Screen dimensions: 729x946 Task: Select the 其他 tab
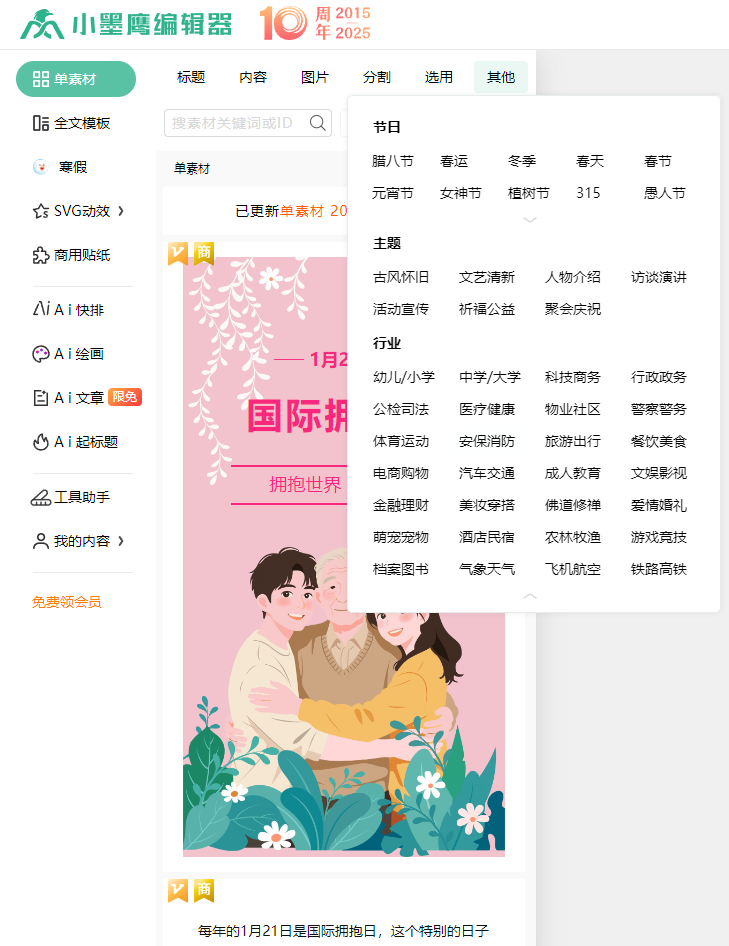[501, 77]
